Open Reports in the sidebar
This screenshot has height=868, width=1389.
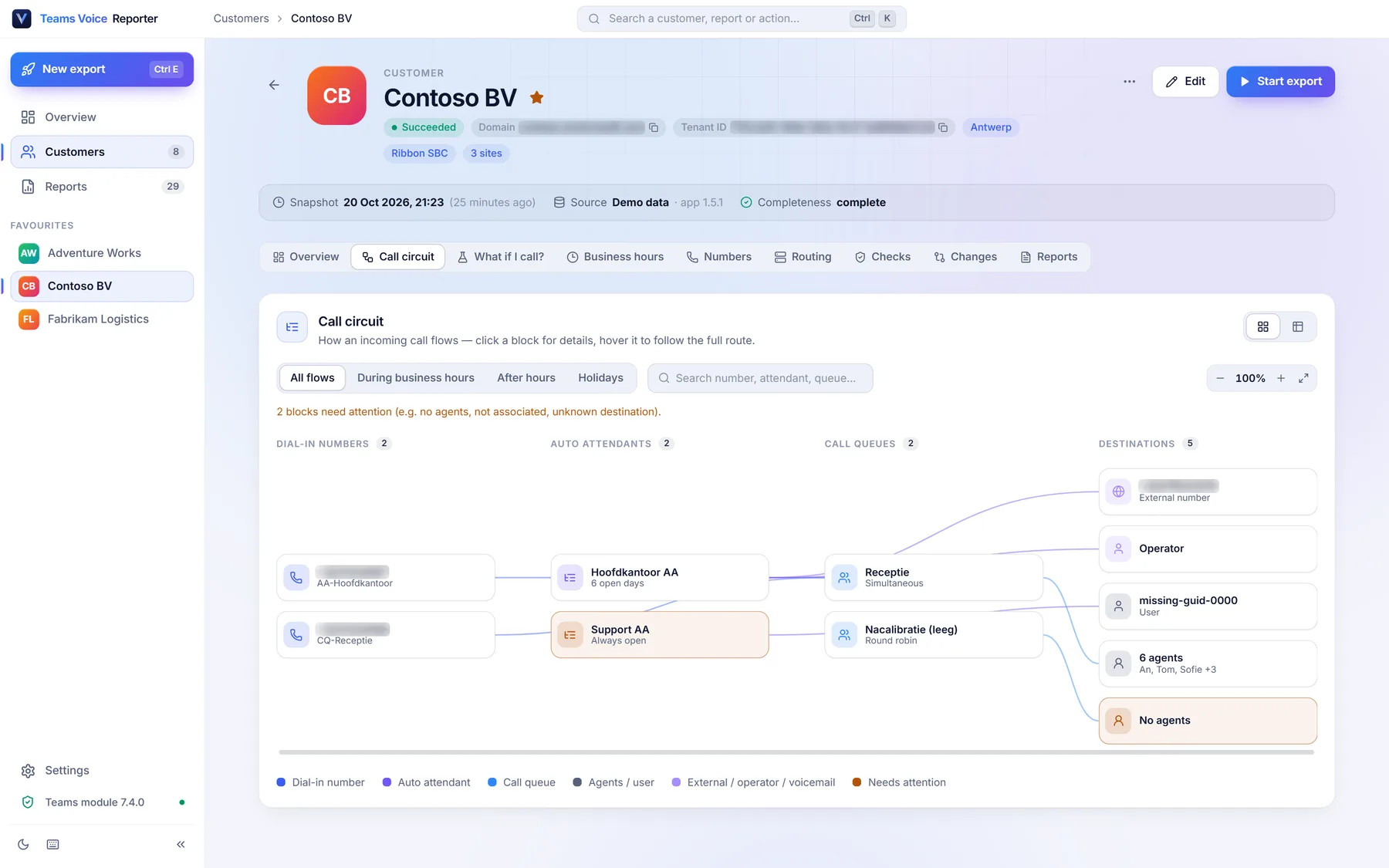point(102,187)
